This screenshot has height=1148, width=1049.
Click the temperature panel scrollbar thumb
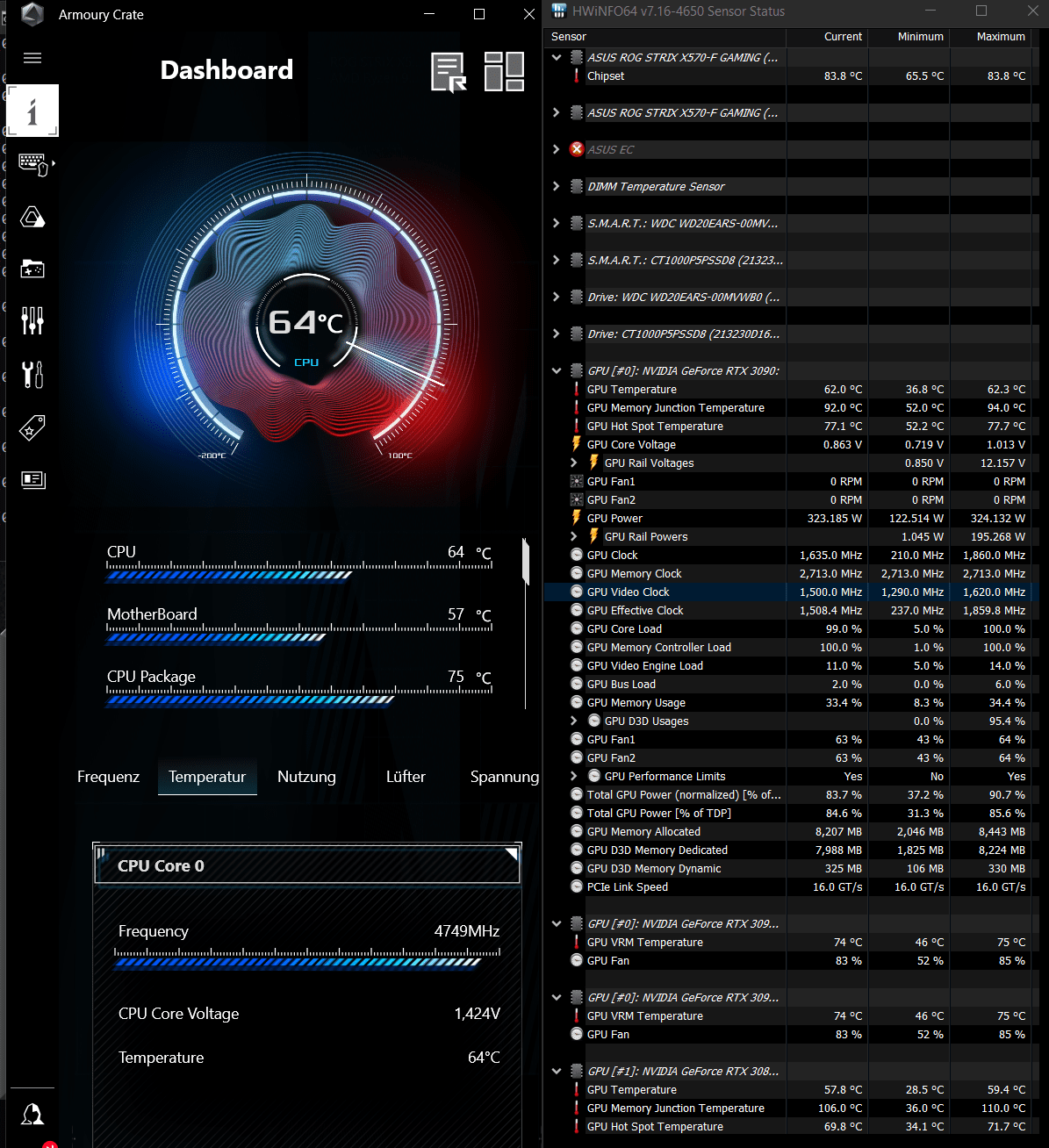[x=526, y=562]
